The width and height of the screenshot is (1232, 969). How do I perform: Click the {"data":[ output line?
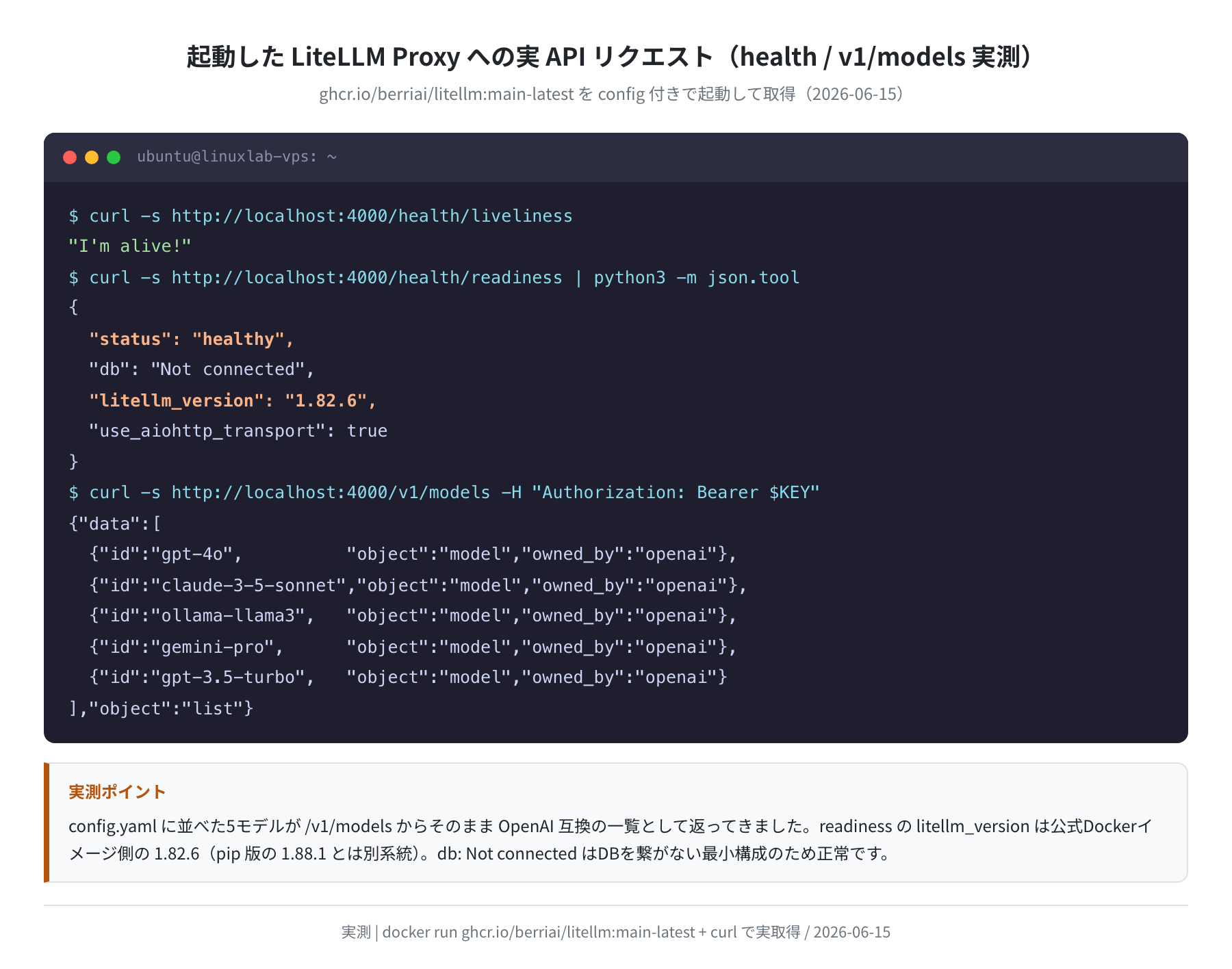[x=115, y=524]
